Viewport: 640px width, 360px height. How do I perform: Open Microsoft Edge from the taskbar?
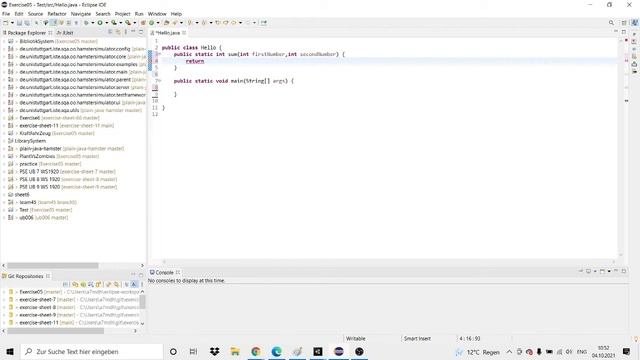coord(276,351)
